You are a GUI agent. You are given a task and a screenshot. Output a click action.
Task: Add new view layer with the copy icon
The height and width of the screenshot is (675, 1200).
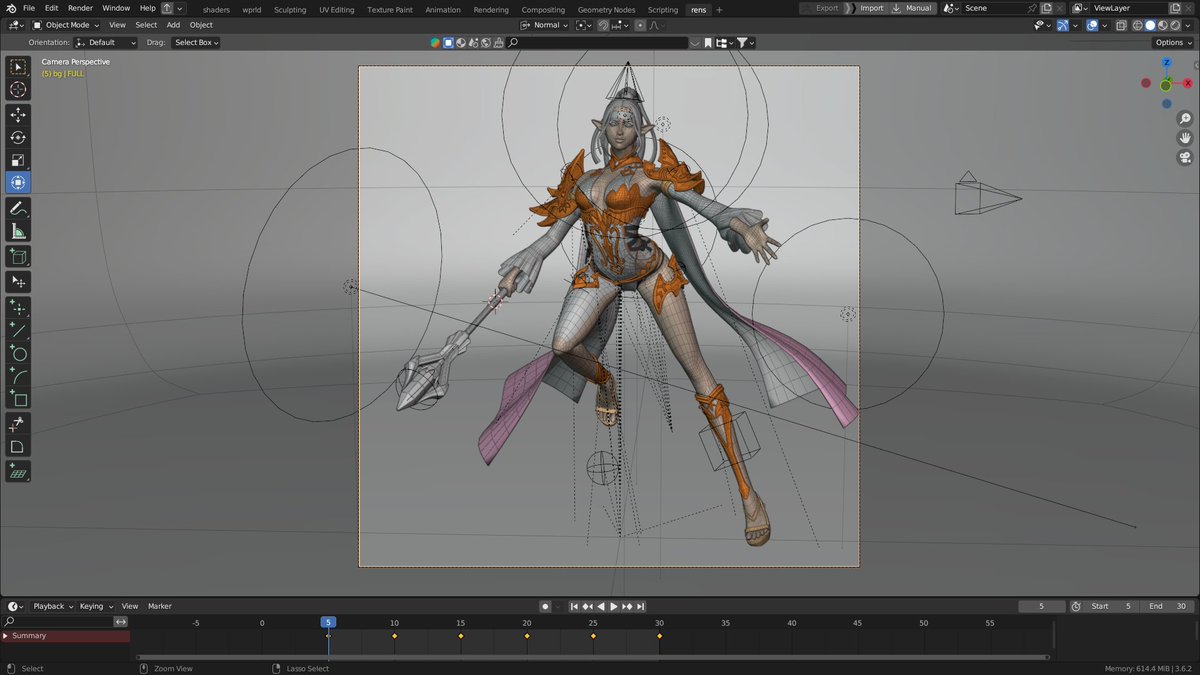(1175, 8)
